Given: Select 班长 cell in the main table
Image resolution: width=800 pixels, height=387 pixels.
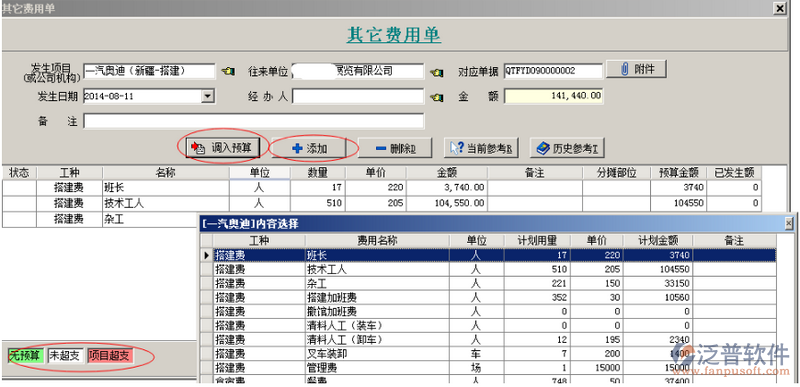Looking at the screenshot, I should 166,188.
